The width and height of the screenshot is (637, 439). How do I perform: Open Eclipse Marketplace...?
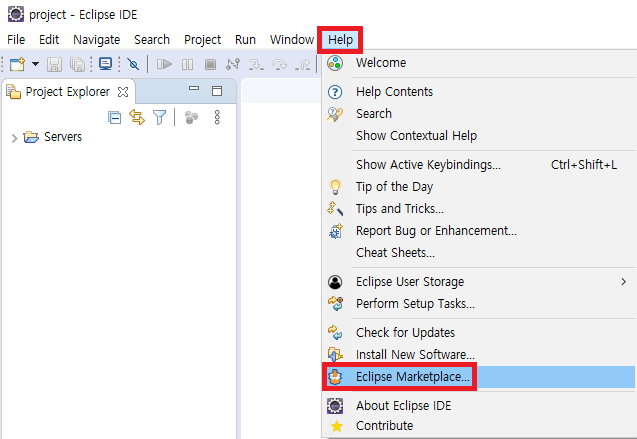[479, 377]
